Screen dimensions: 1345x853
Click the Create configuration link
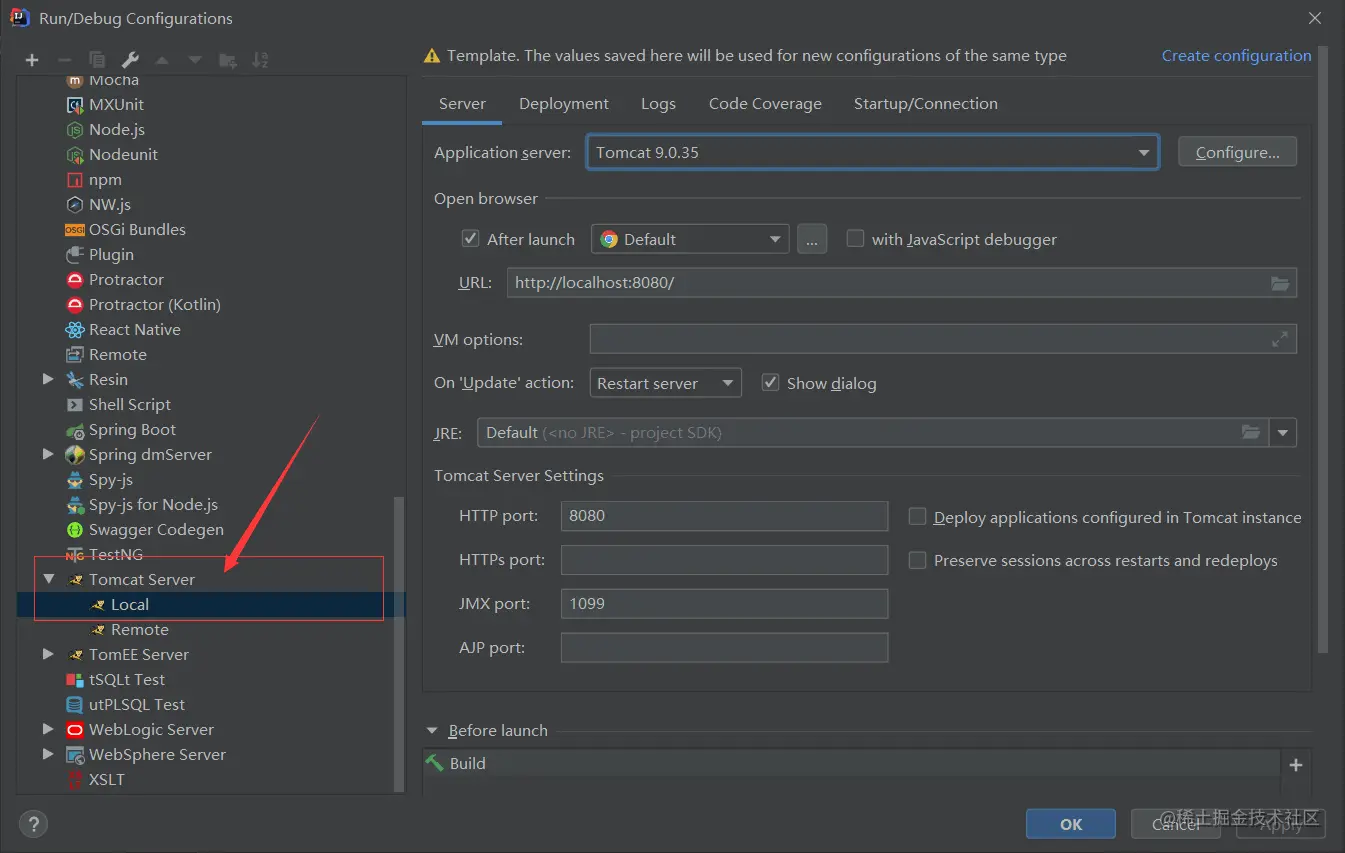click(x=1236, y=56)
